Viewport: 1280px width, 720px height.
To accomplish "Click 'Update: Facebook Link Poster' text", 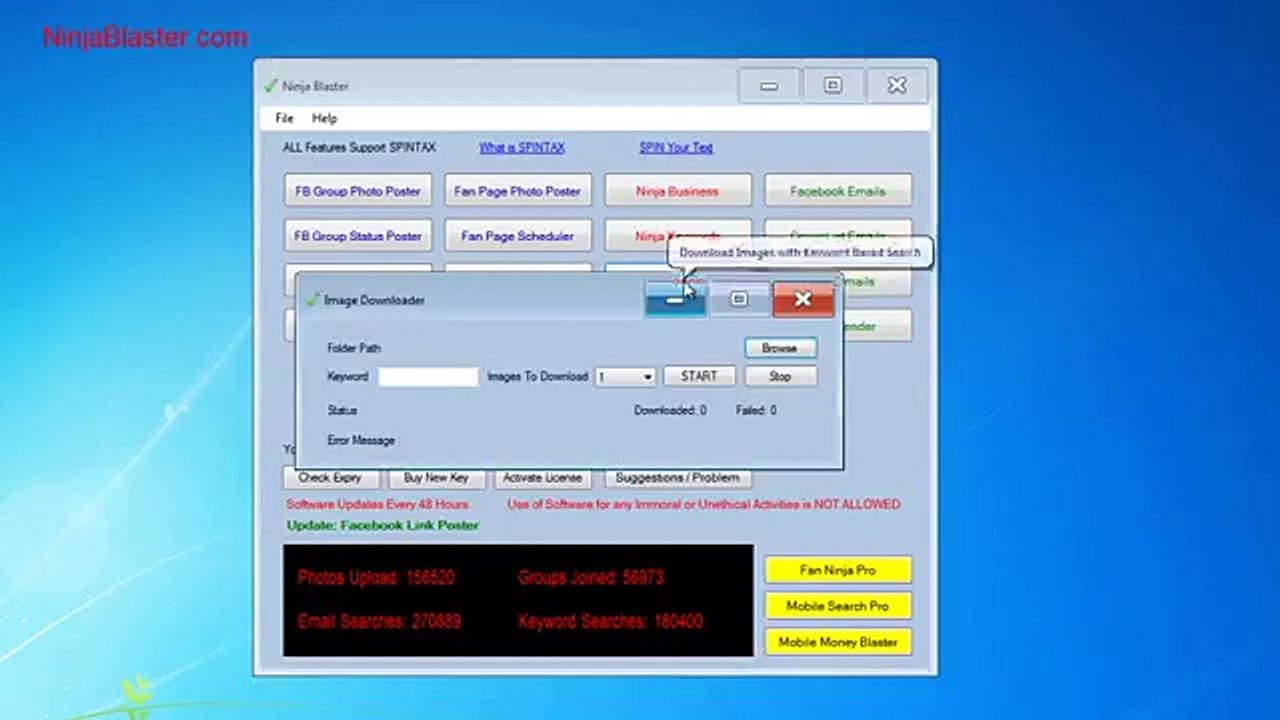I will tap(383, 525).
